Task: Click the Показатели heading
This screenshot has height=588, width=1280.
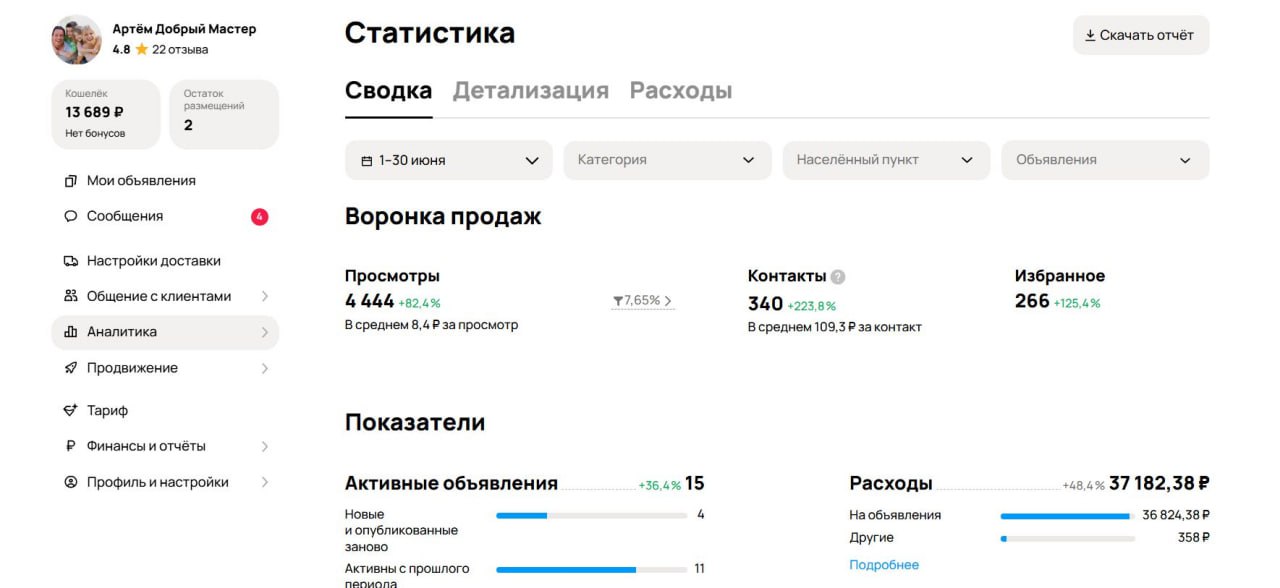Action: pyautogui.click(x=415, y=423)
